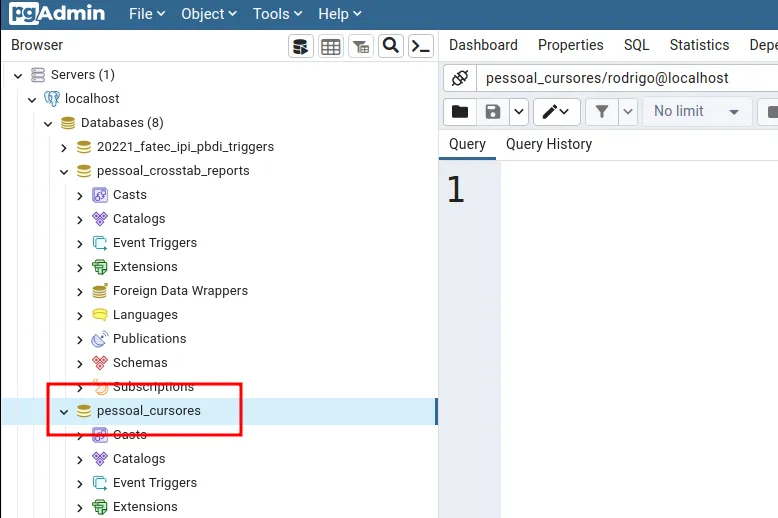Click the pessoal_cursores database icon

[84, 411]
